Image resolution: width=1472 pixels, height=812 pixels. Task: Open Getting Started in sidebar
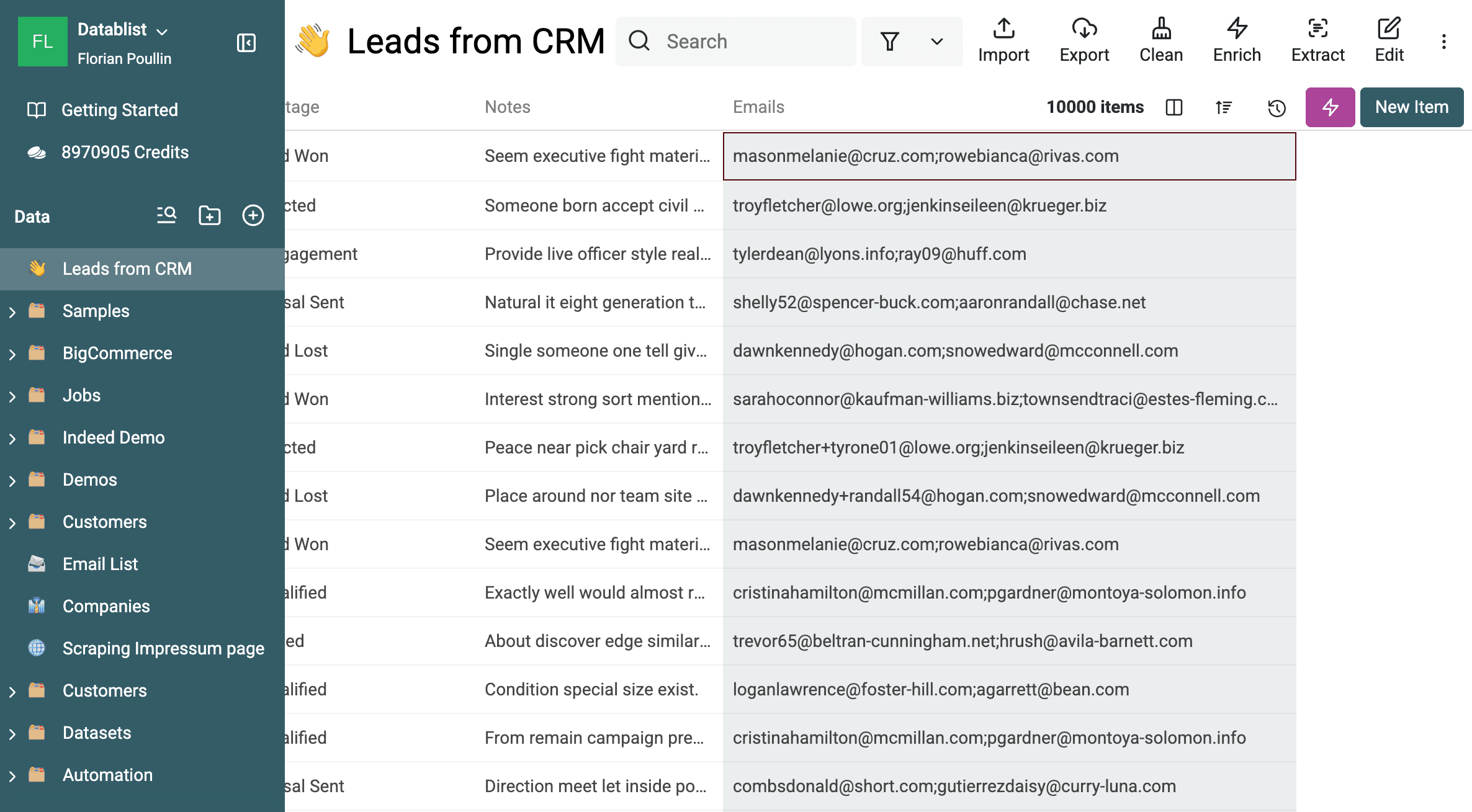119,110
